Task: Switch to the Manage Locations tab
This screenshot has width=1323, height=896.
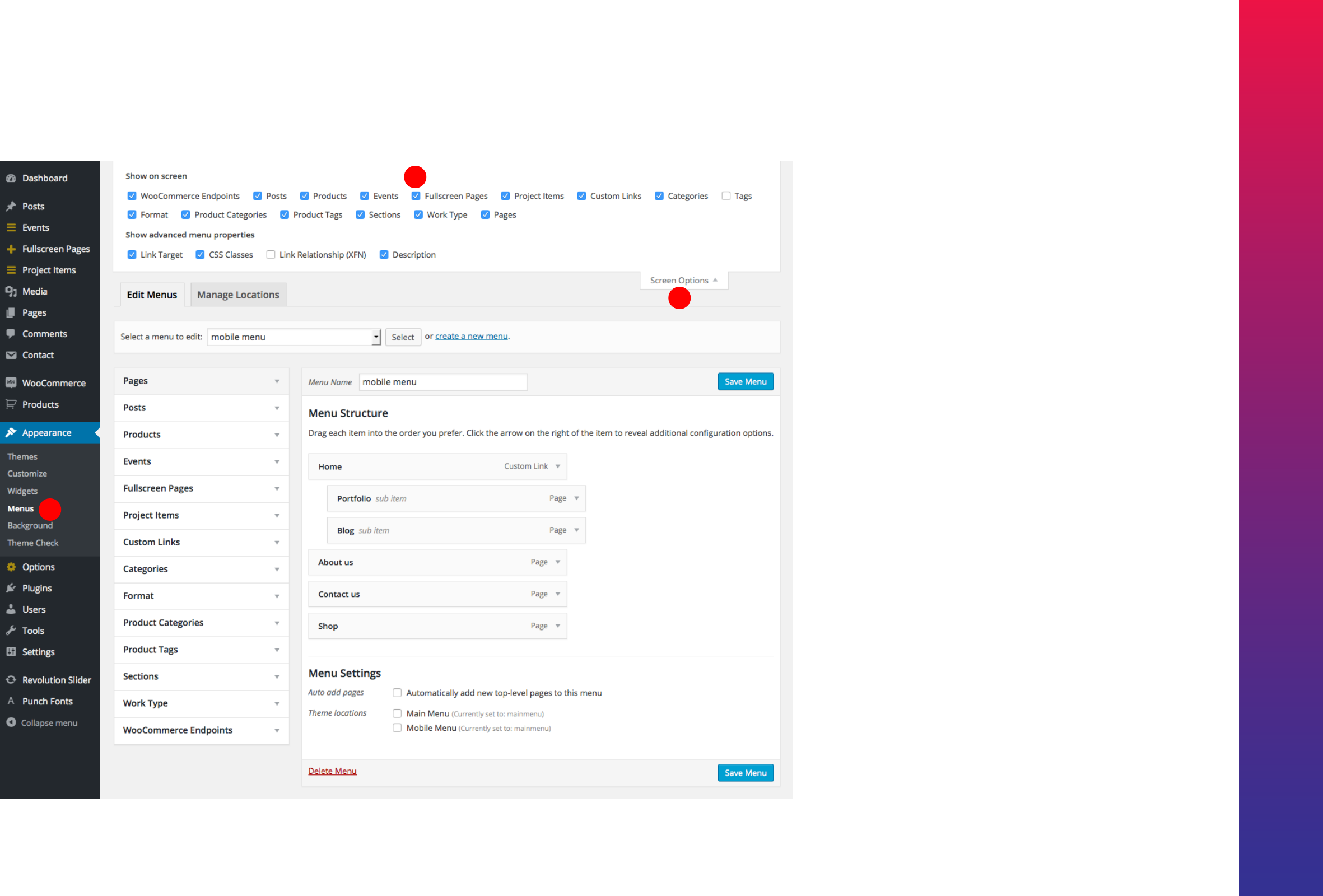Action: click(238, 295)
